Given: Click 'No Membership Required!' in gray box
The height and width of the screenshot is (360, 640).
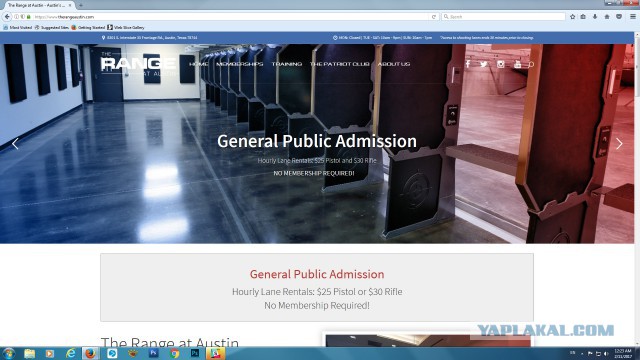Looking at the screenshot, I should 317,305.
